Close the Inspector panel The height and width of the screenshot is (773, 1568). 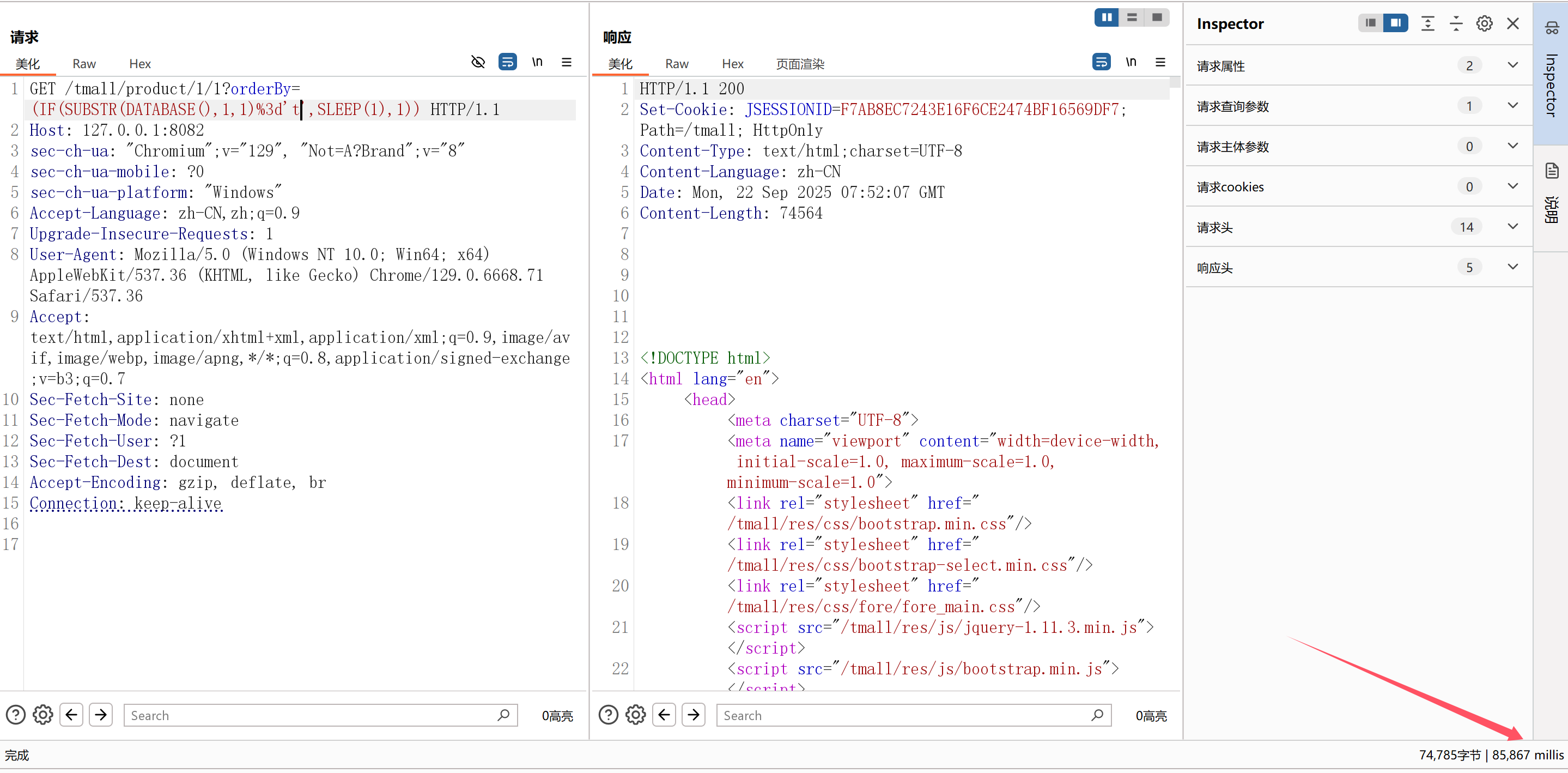(x=1512, y=24)
